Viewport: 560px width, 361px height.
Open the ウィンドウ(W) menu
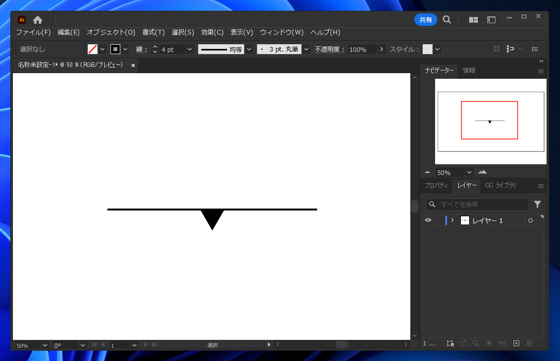281,32
